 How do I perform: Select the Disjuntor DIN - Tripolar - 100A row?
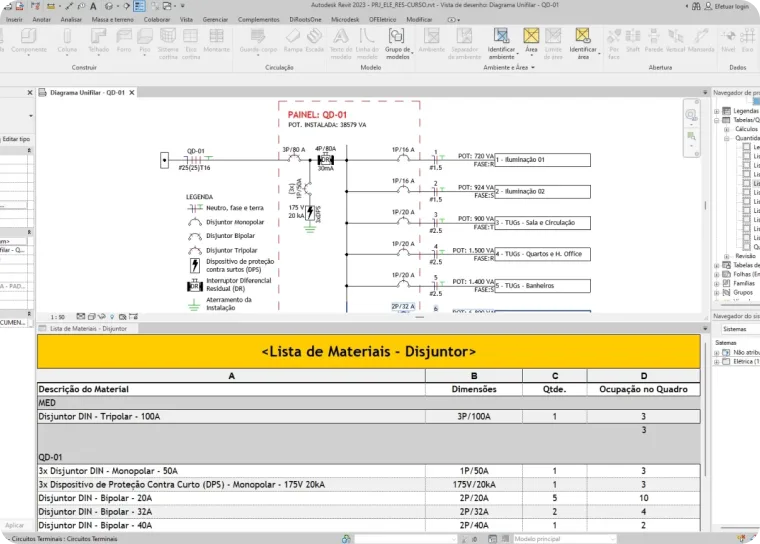[x=368, y=416]
